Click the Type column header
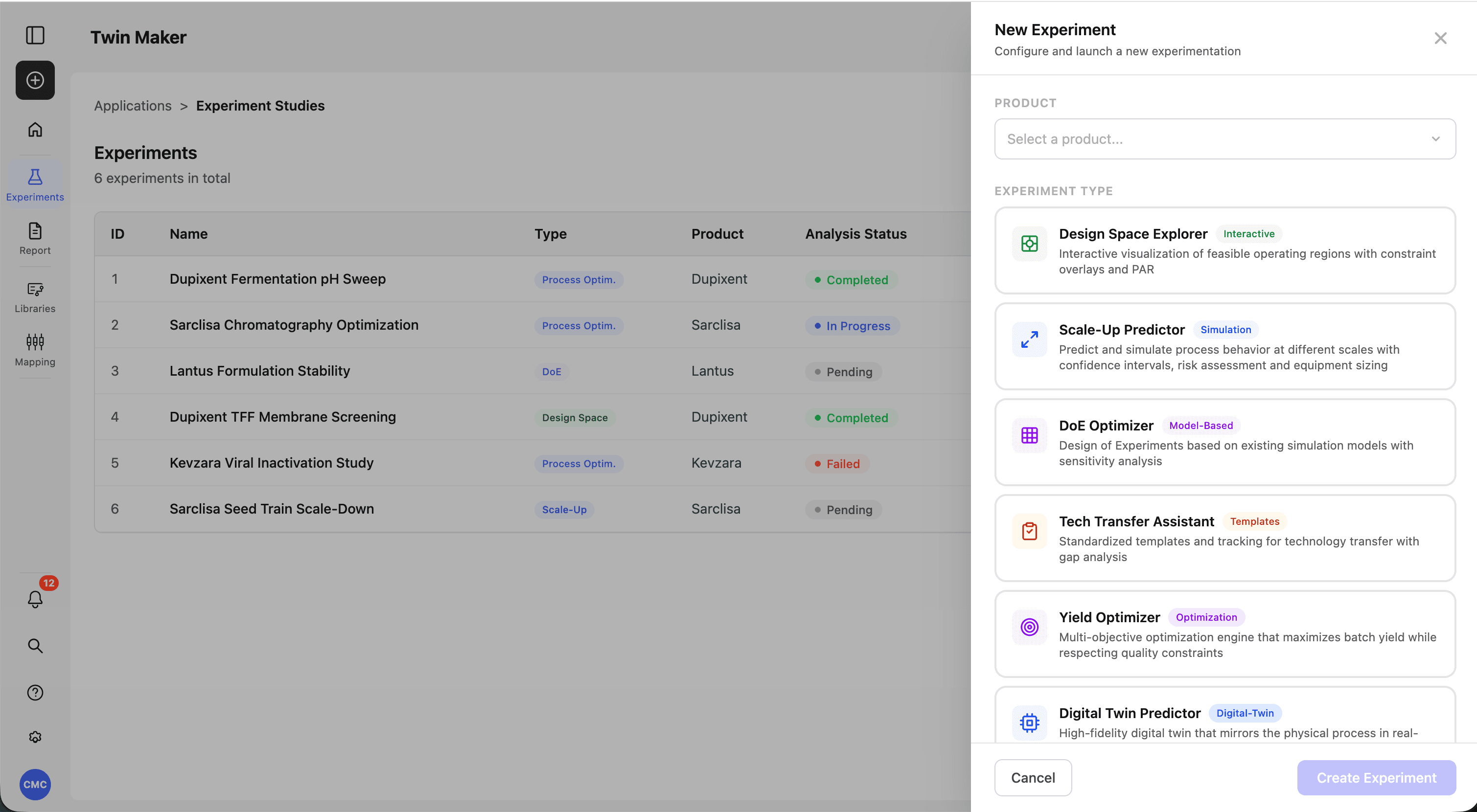 coord(551,234)
